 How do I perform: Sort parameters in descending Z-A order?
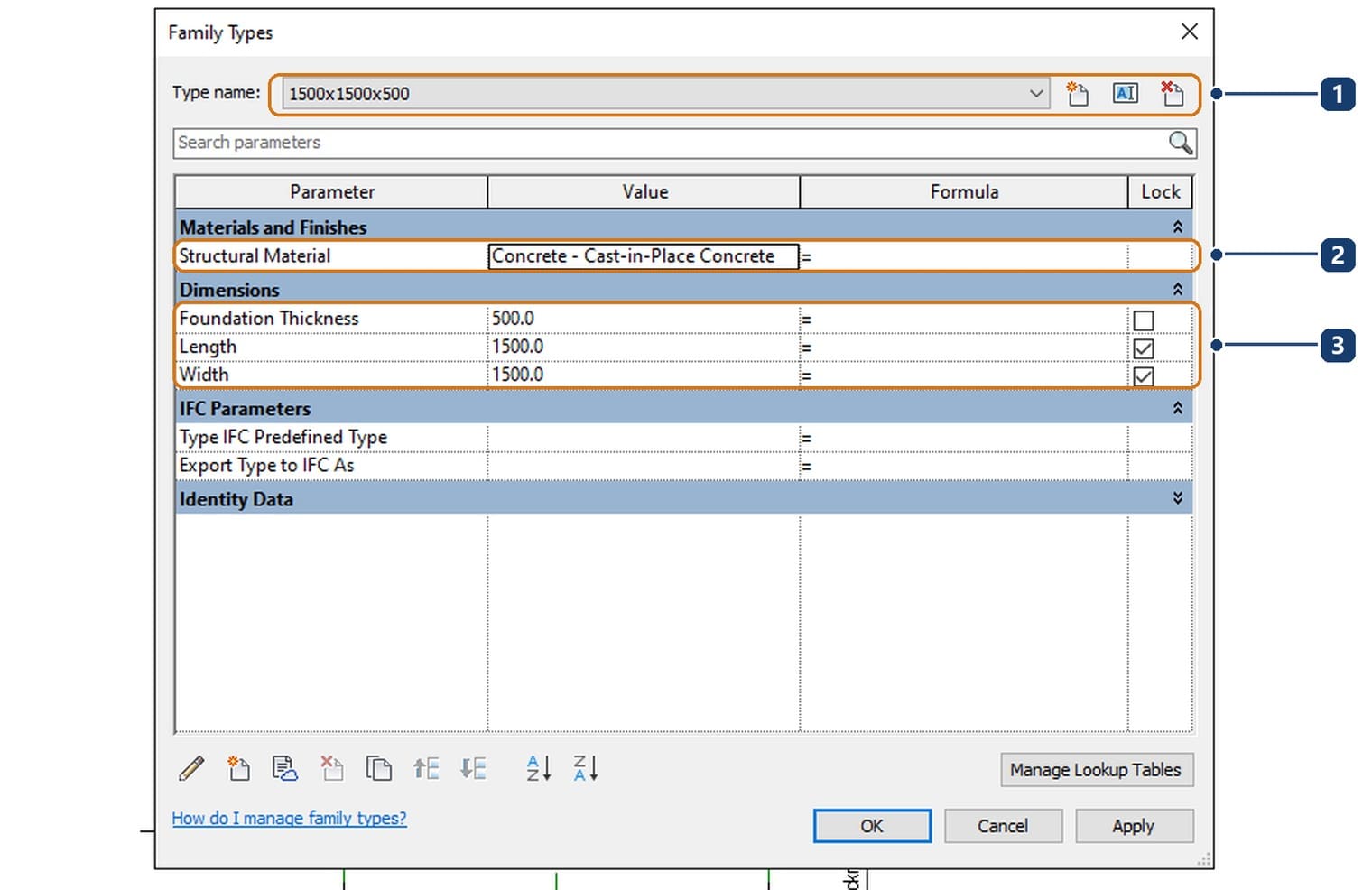click(x=586, y=768)
